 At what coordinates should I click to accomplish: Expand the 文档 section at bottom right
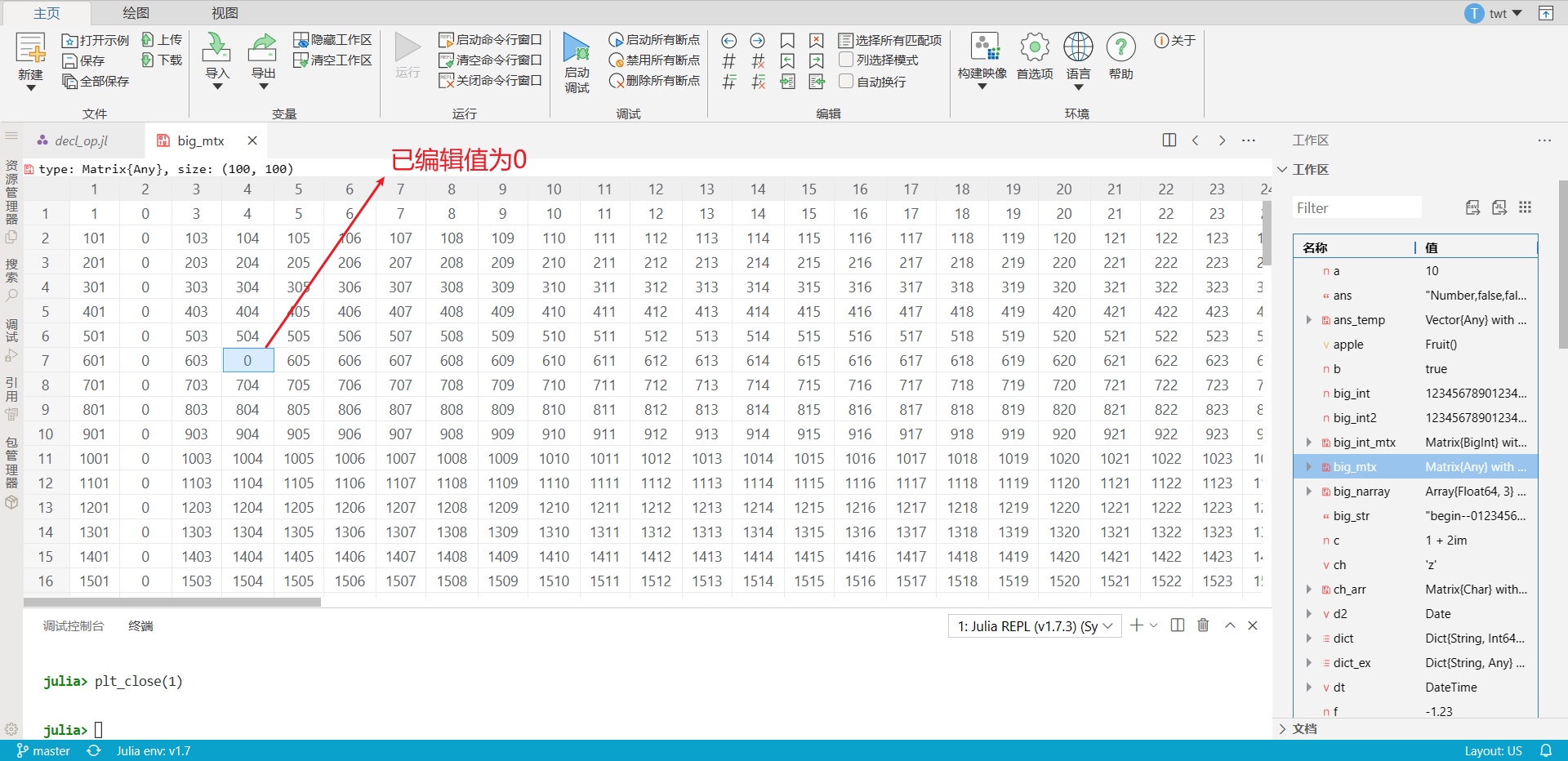[x=1282, y=729]
